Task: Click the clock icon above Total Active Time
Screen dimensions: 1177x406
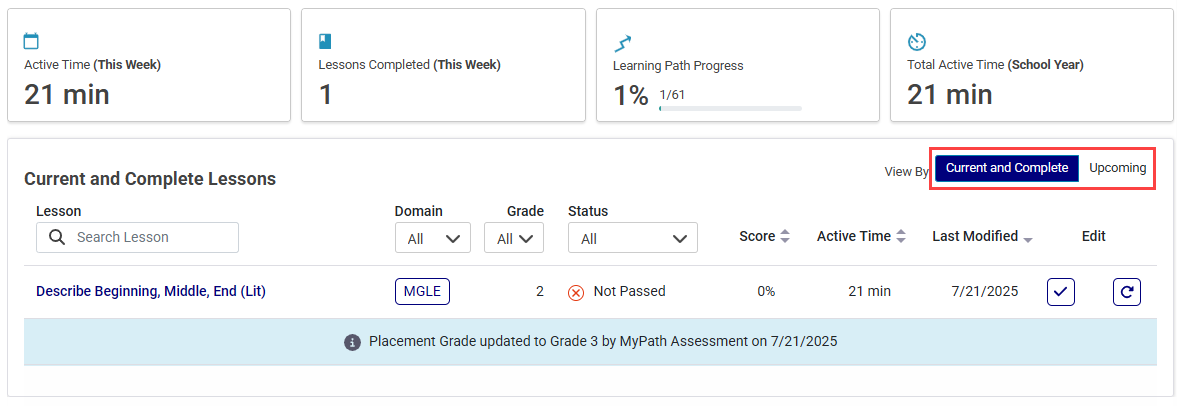Action: click(917, 41)
